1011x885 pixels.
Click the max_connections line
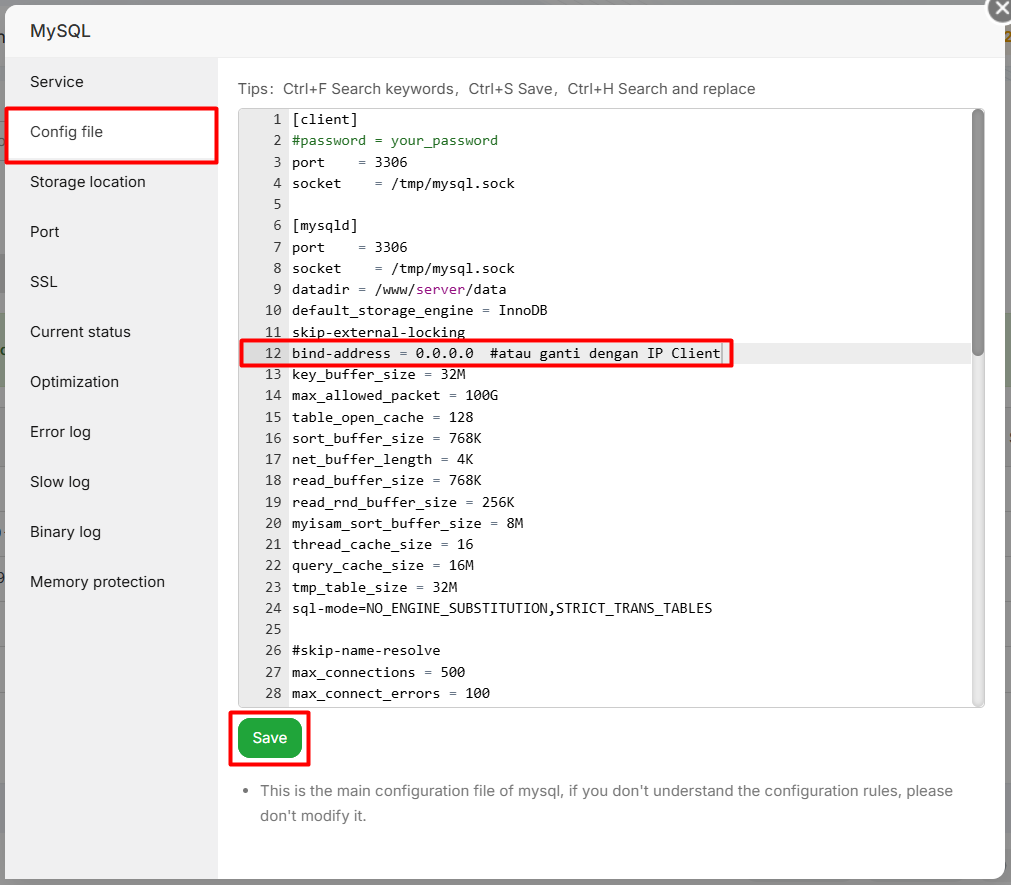[x=379, y=671]
